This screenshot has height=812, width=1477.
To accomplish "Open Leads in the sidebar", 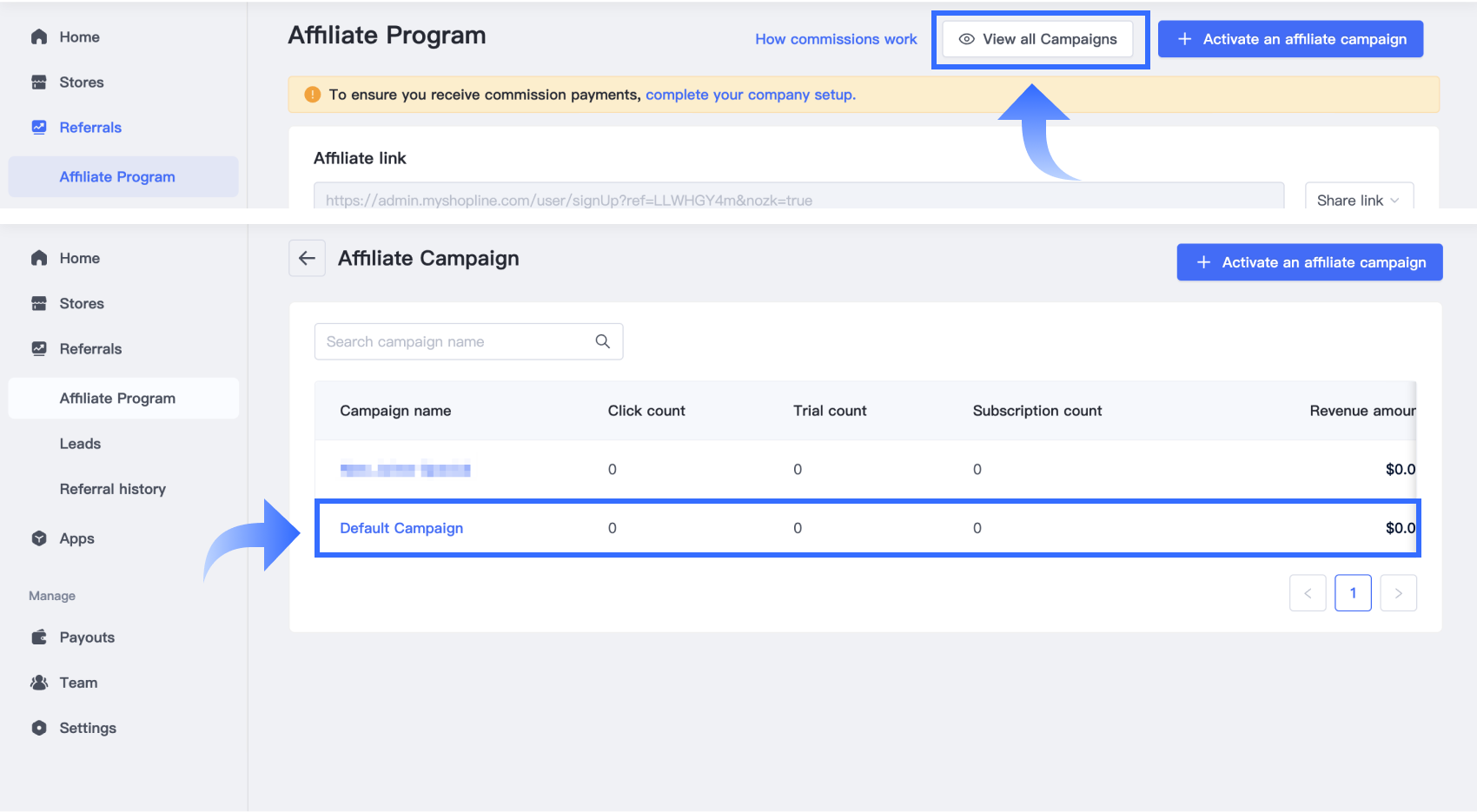I will point(80,444).
